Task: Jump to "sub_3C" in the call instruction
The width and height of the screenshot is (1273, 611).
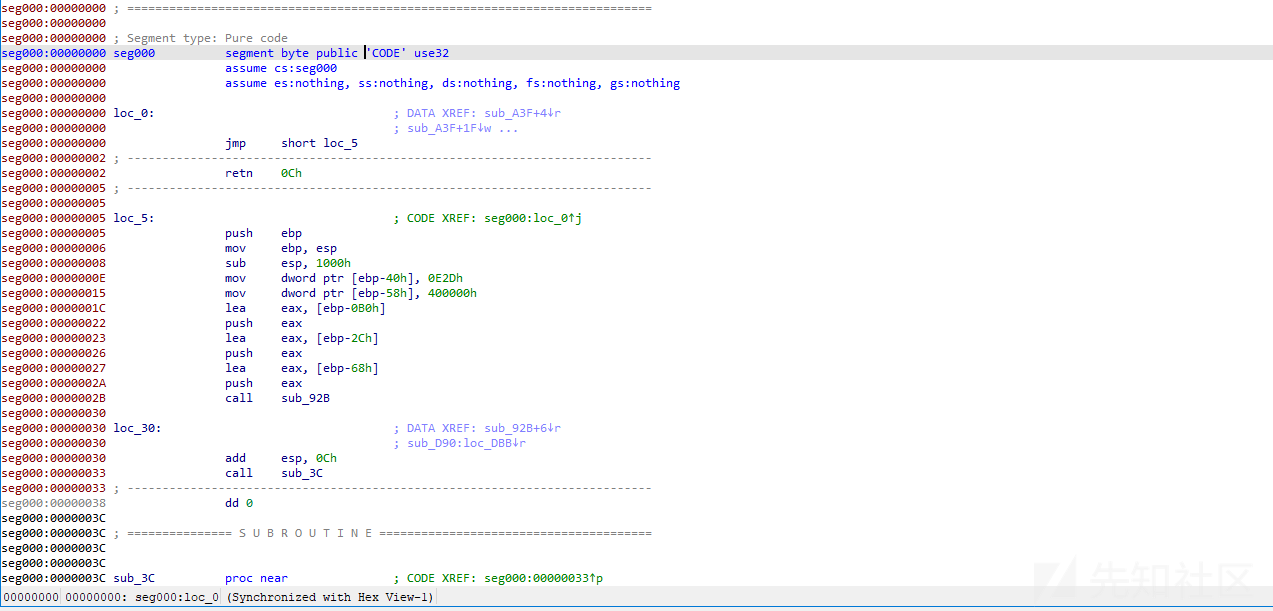Action: click(x=302, y=473)
